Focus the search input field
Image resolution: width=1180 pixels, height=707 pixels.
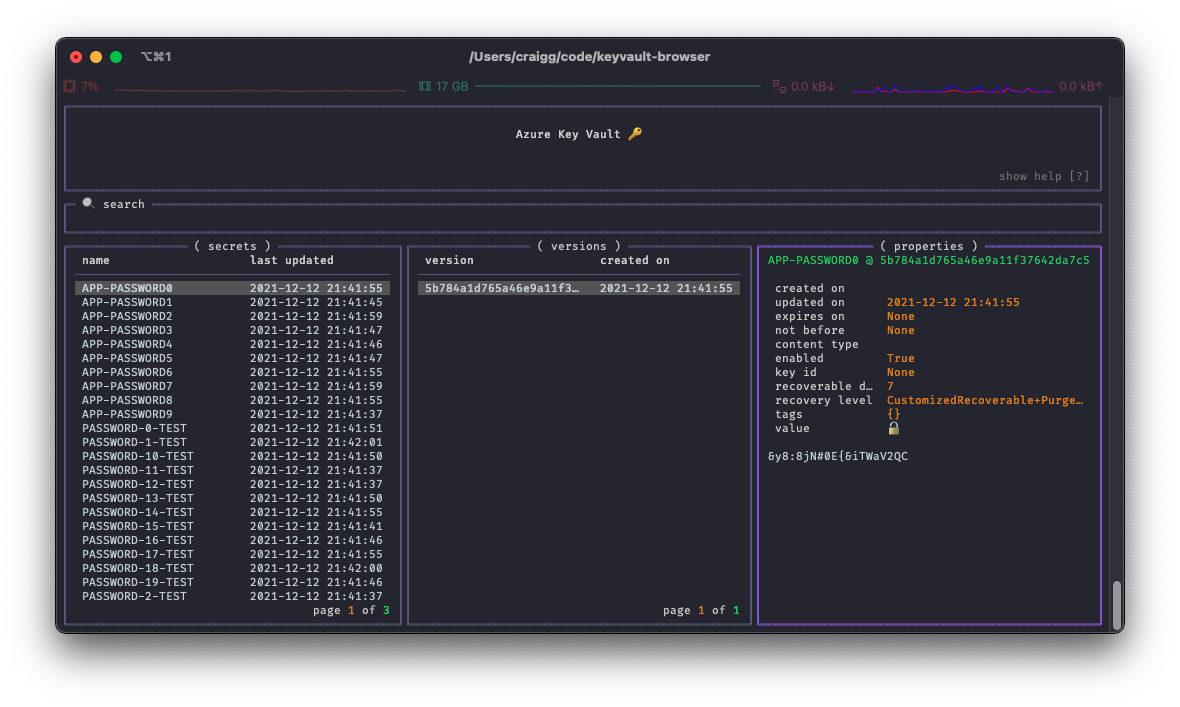pos(582,219)
